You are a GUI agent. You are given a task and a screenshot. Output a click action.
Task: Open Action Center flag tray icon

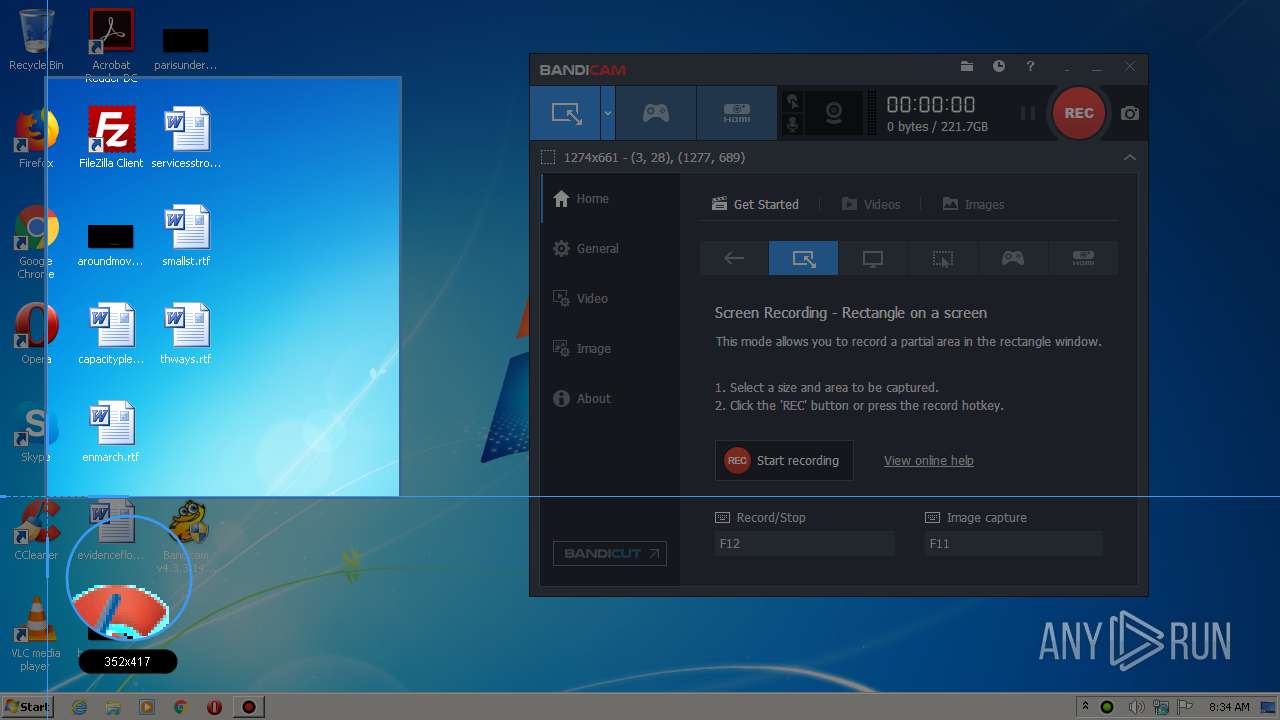pyautogui.click(x=1185, y=707)
